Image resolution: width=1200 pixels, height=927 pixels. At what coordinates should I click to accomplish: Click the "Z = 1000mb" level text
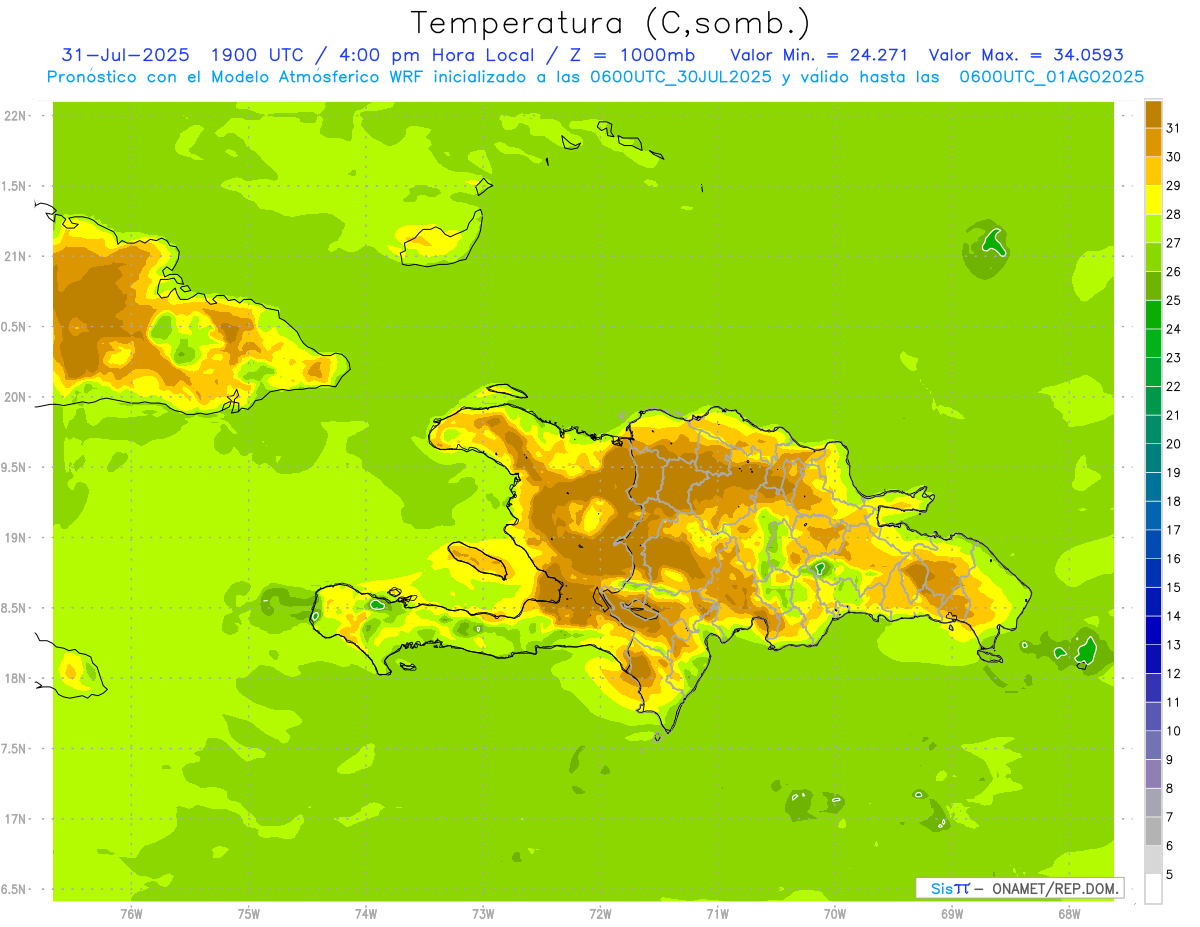pos(632,54)
